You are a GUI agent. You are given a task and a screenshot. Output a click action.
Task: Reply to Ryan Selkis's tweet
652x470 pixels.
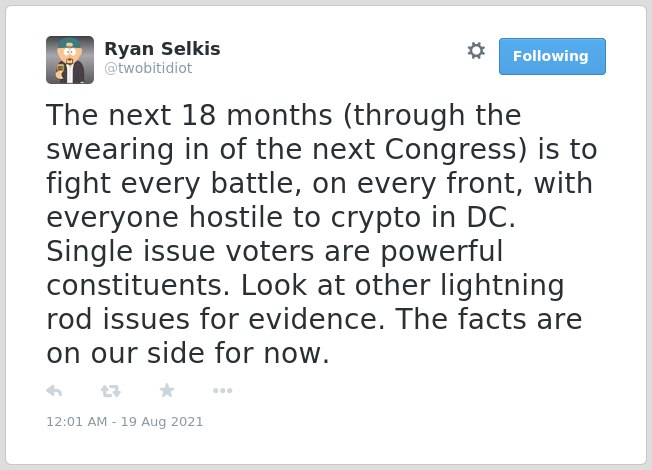point(54,391)
